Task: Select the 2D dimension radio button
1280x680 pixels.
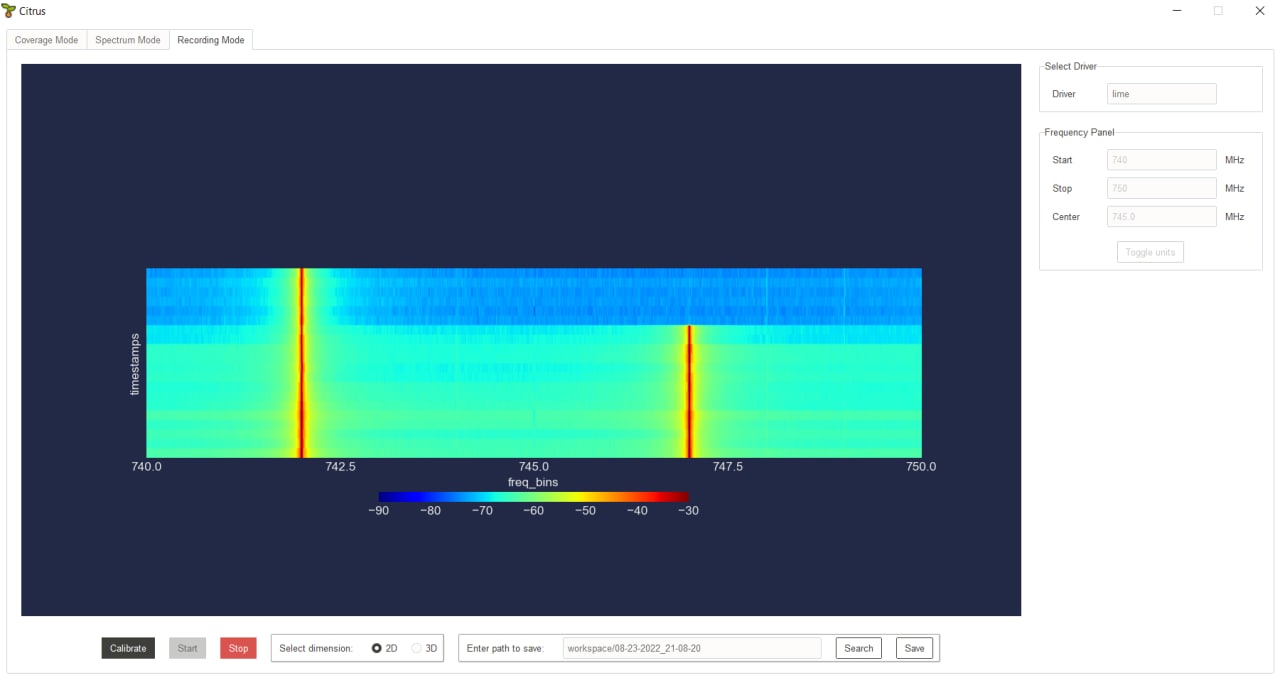Action: pyautogui.click(x=377, y=648)
